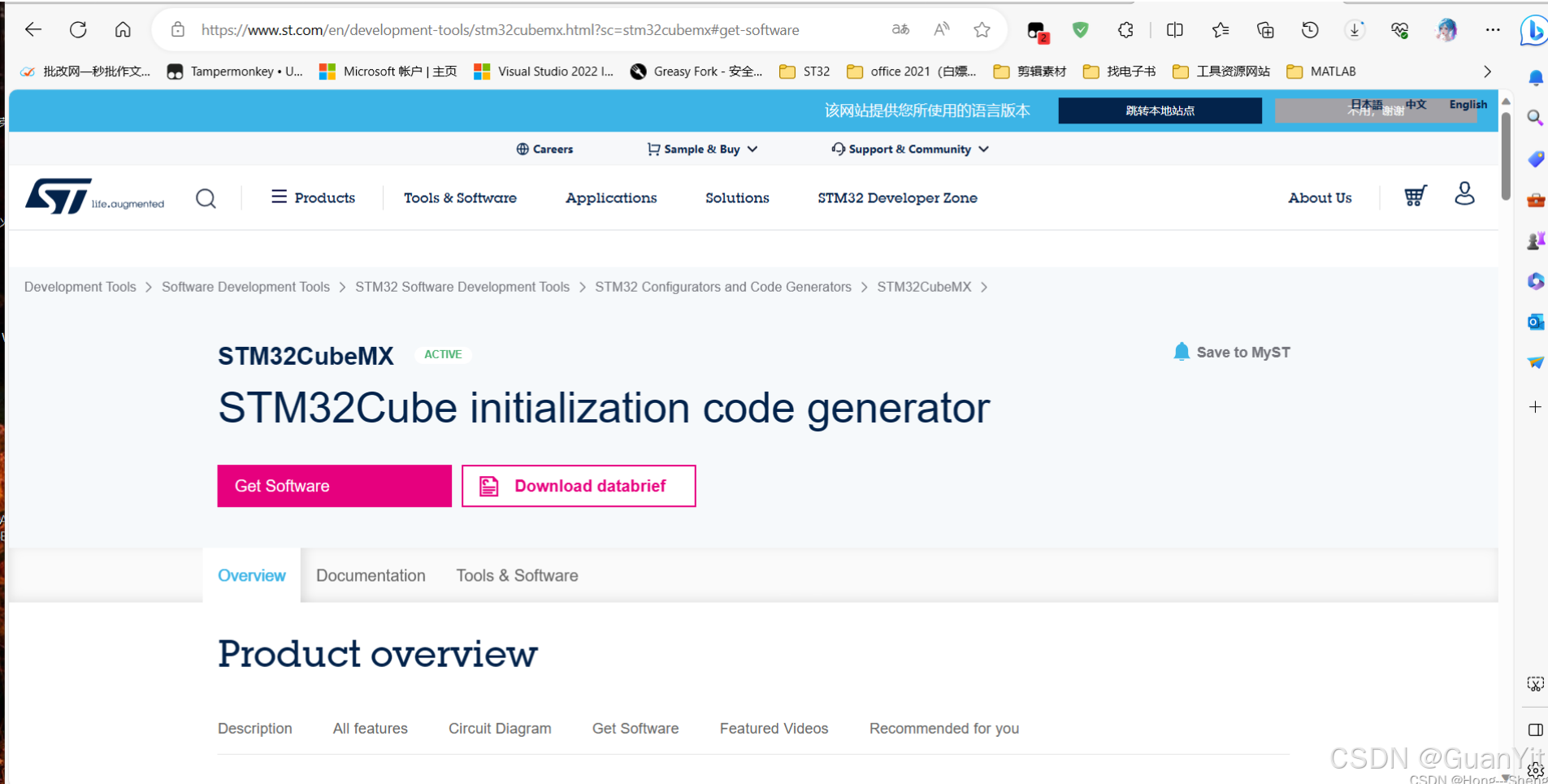Jump to Get Software section link
Viewport: 1548px width, 784px height.
(635, 729)
